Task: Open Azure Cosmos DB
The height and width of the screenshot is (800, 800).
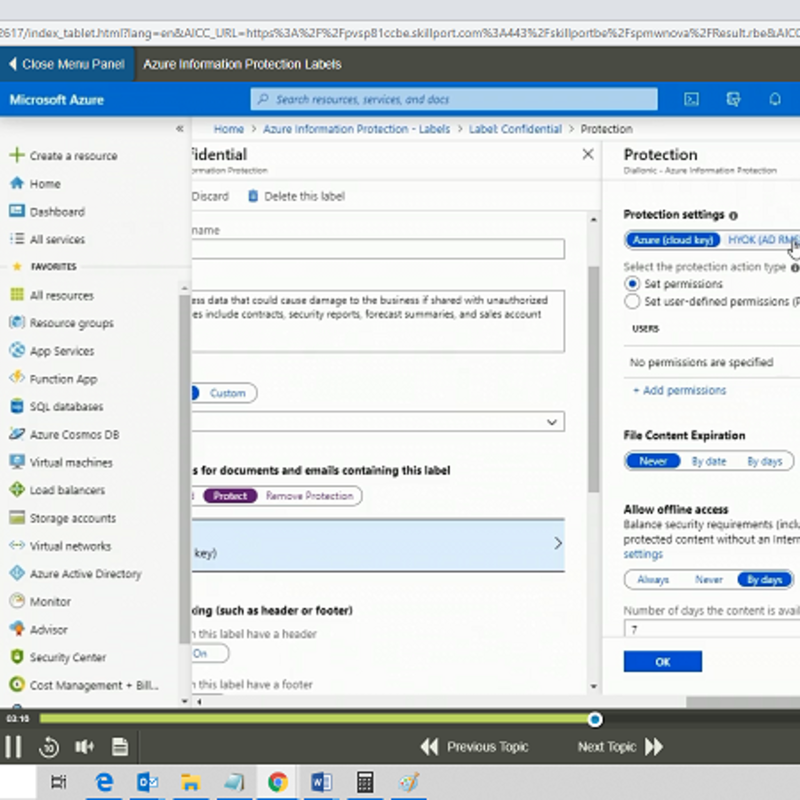Action: coord(64,434)
